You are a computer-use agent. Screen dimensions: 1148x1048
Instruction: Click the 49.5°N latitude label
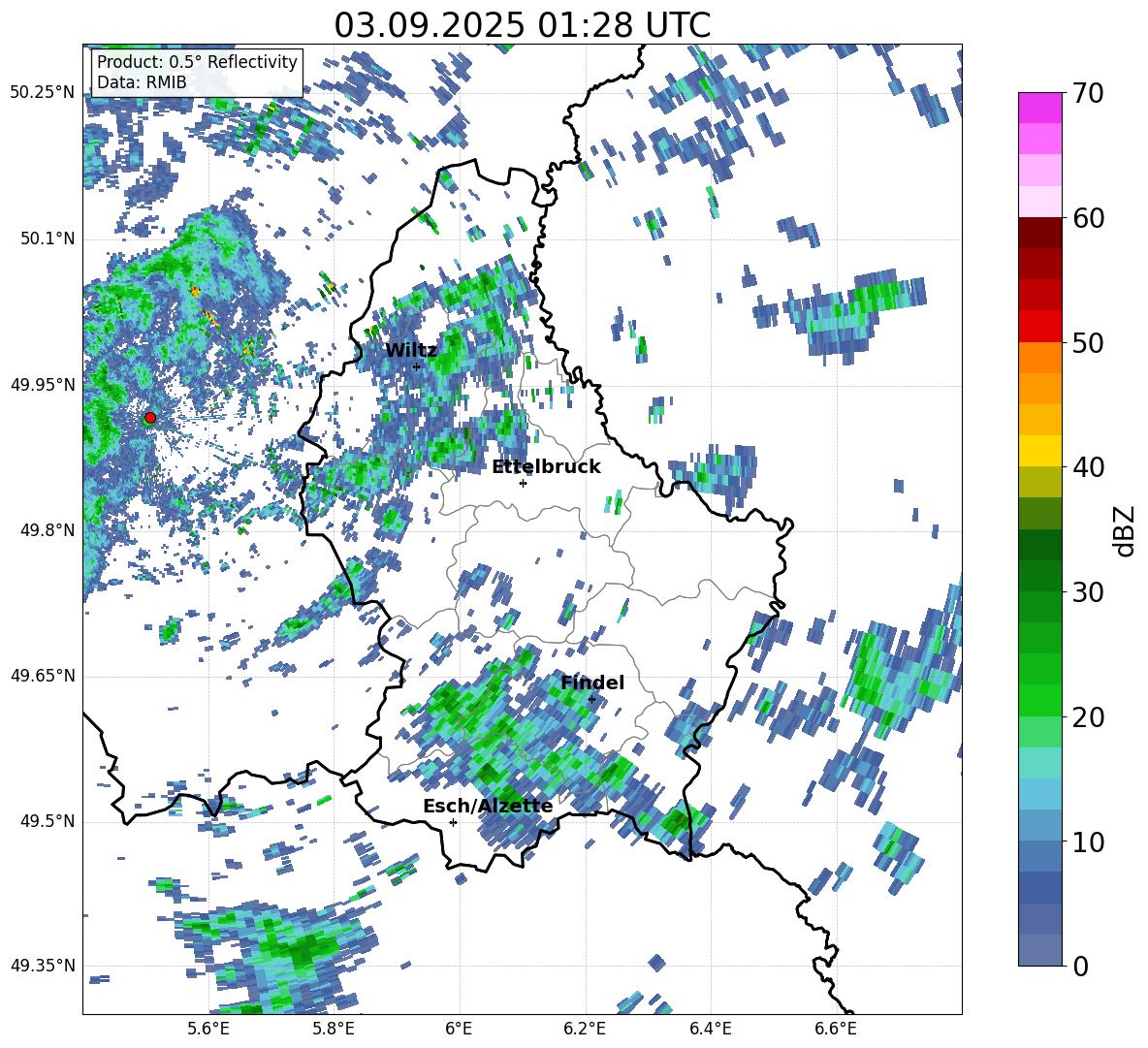(x=48, y=821)
